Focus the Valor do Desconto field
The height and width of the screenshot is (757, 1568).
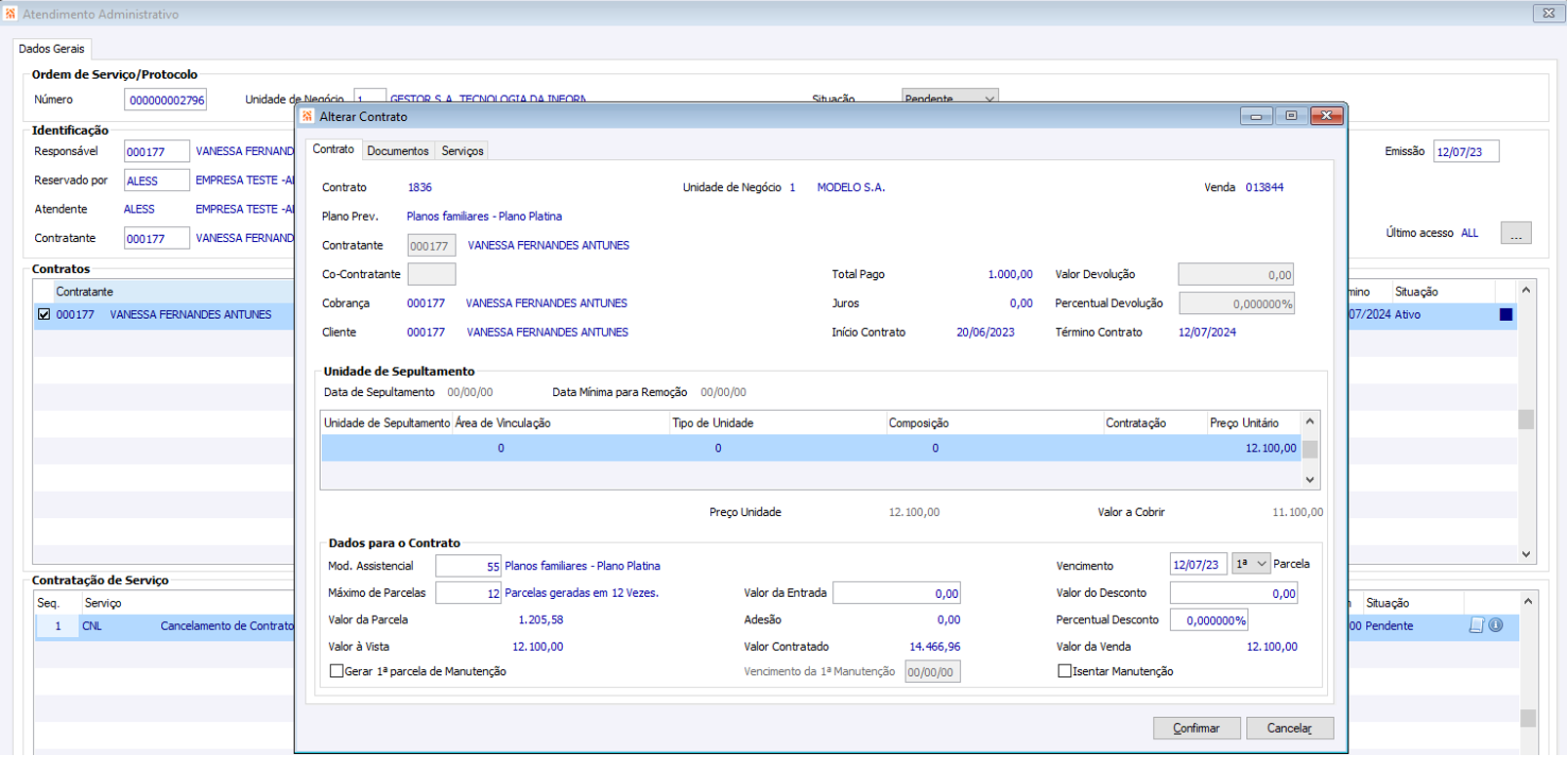(x=1234, y=593)
